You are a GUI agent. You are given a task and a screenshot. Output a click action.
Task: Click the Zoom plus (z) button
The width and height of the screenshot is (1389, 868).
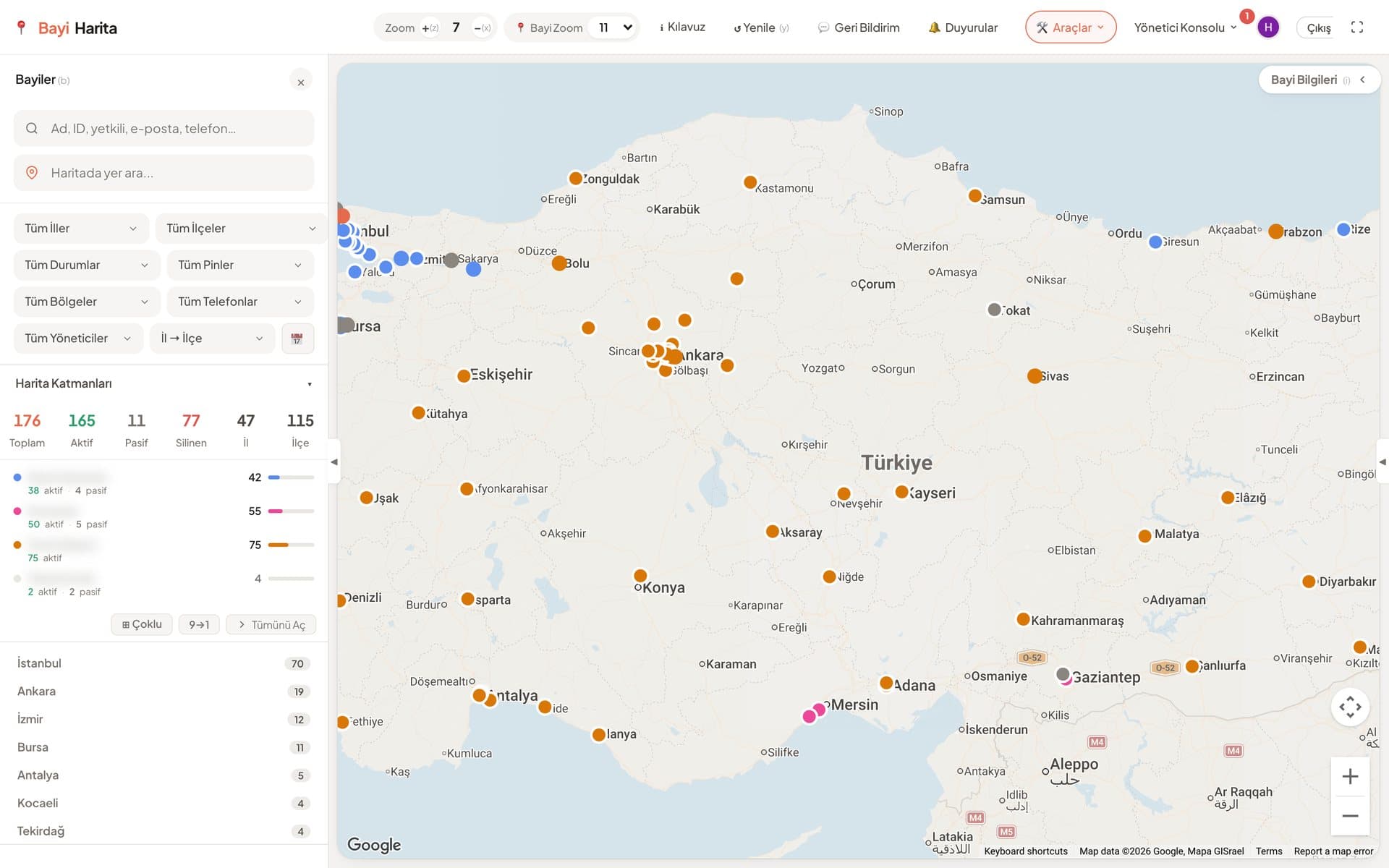point(430,27)
